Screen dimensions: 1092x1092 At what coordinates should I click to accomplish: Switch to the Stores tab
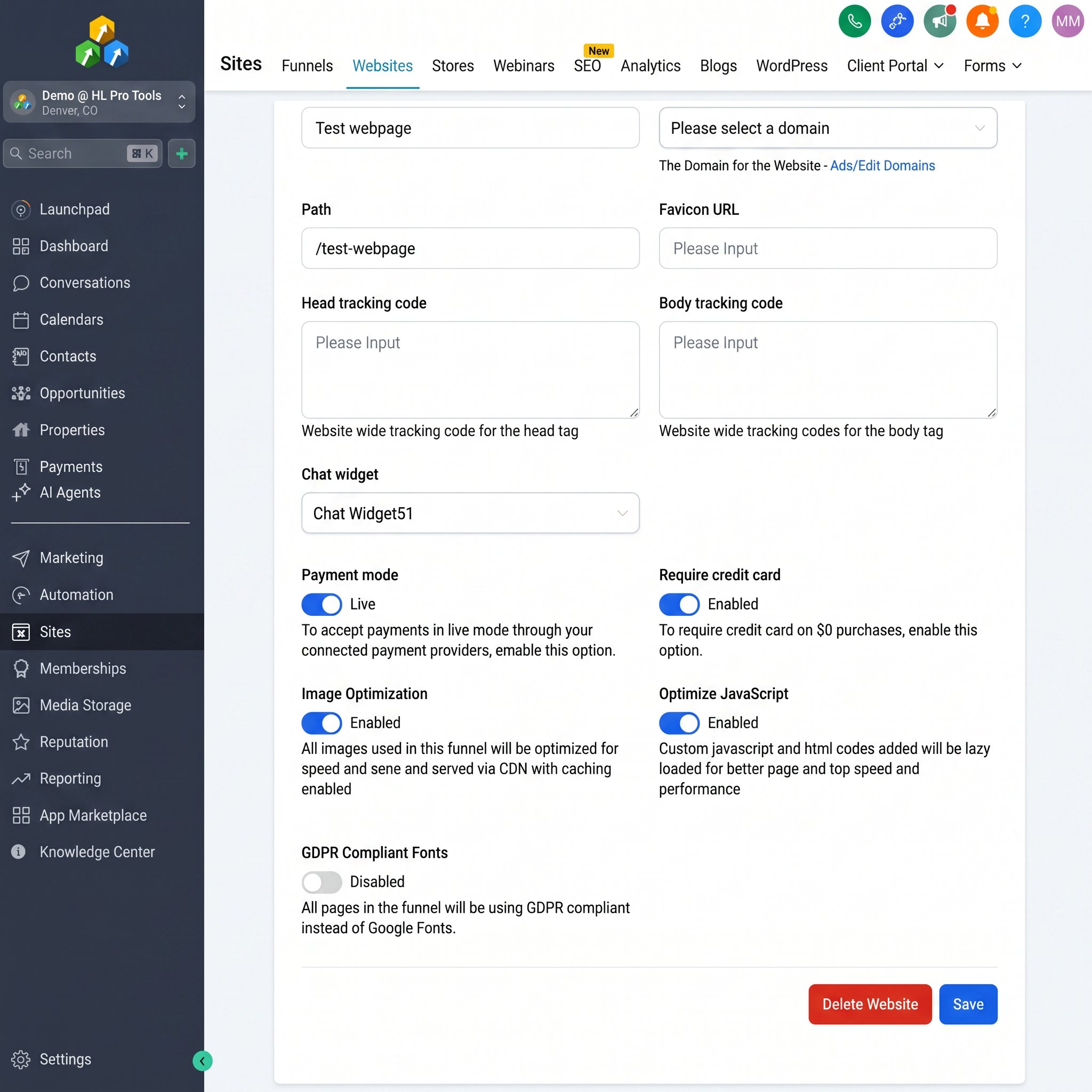(453, 66)
